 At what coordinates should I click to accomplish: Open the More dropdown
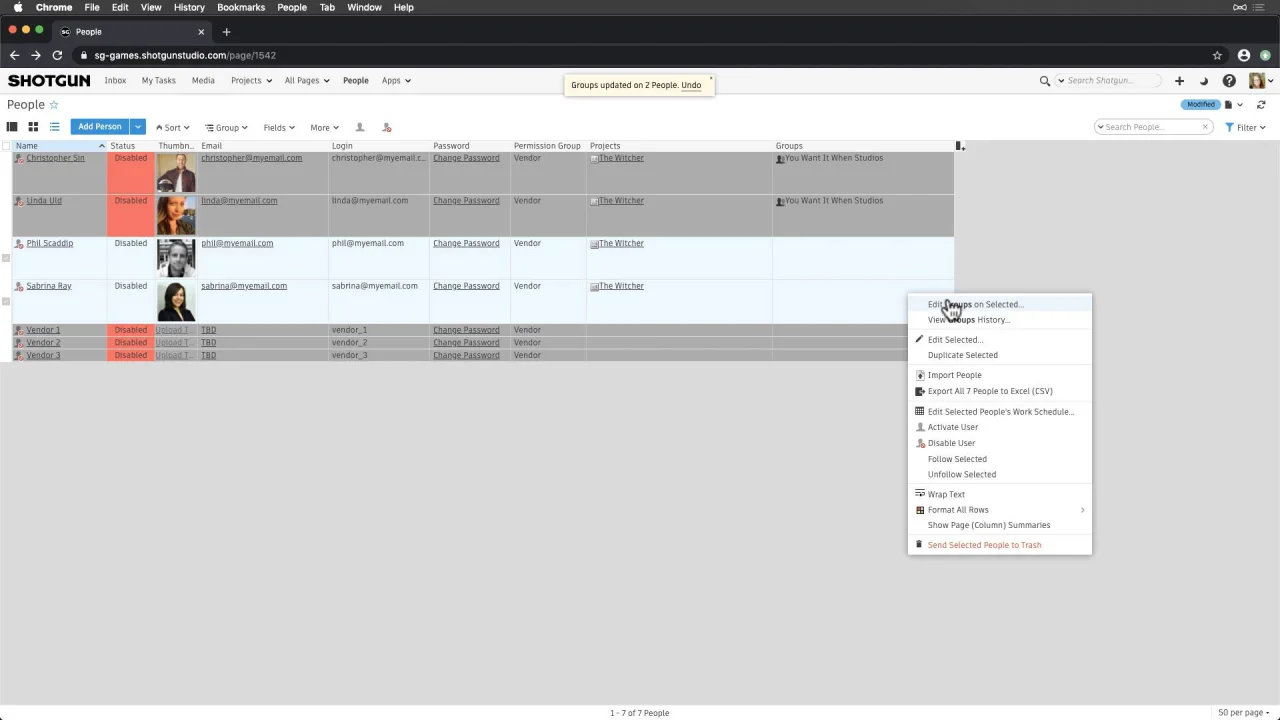click(x=324, y=128)
